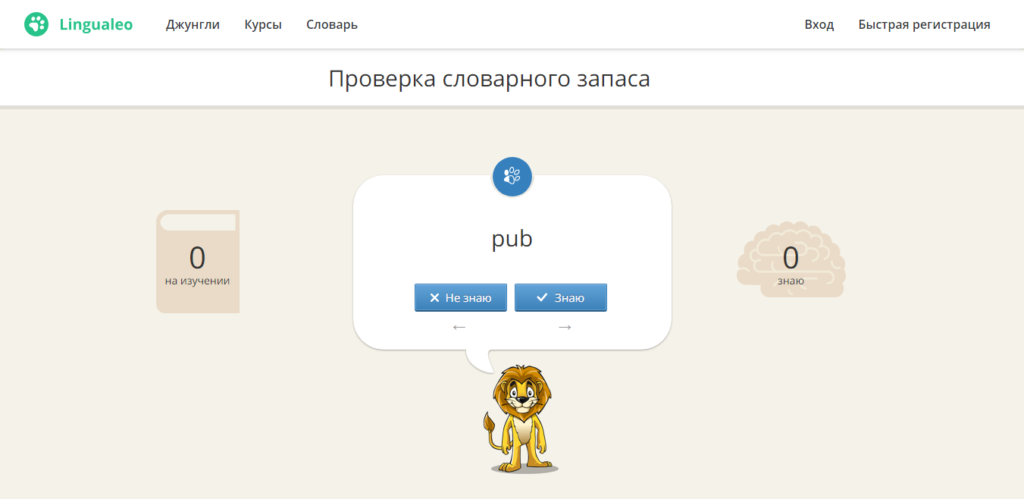Click the blue paw badge above the word card
1024x499 pixels.
[512, 177]
